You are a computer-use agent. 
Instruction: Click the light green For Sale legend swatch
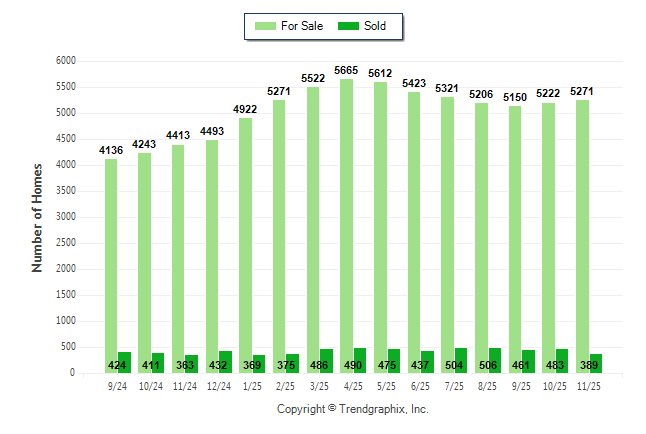click(x=267, y=26)
